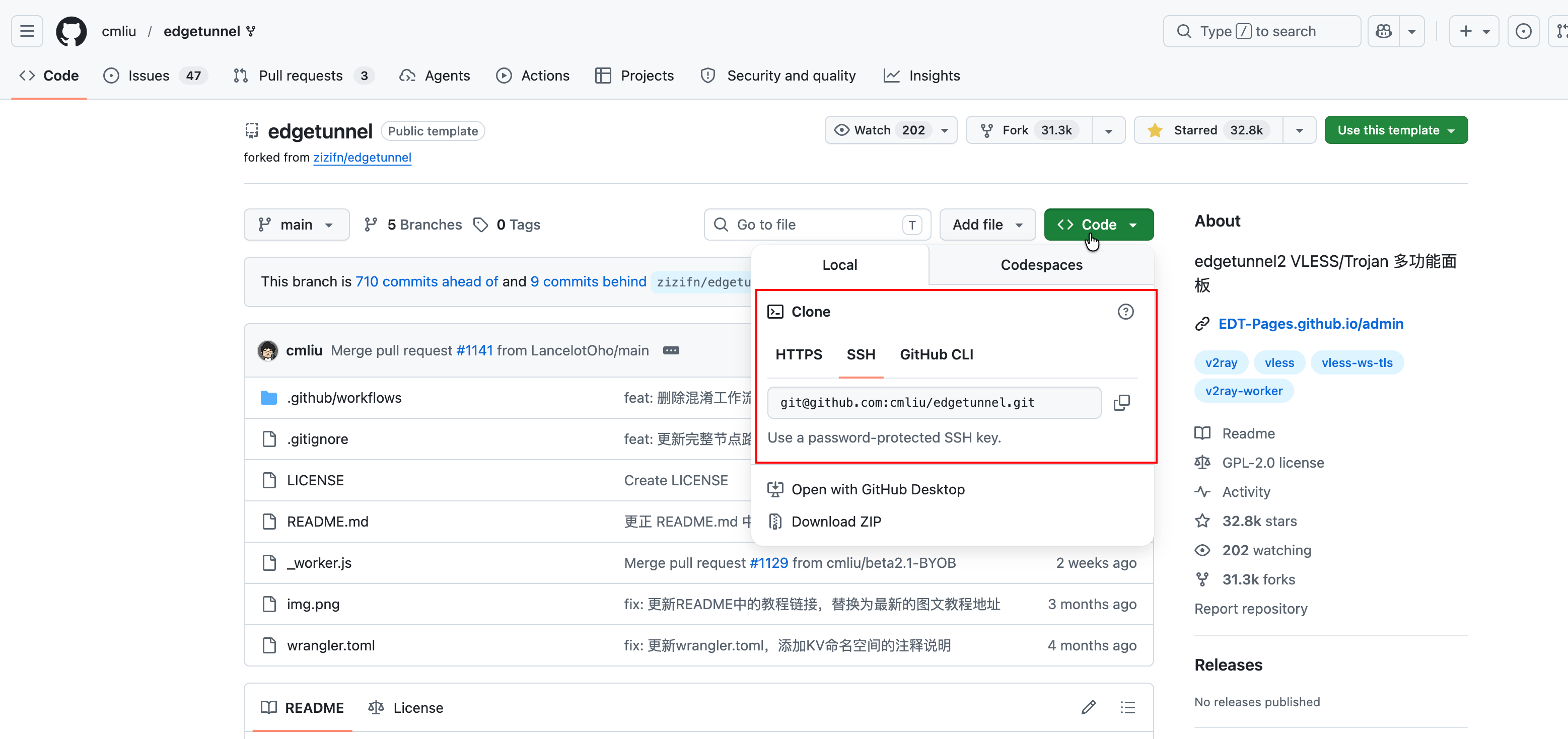Click the SSH clone URL field
The width and height of the screenshot is (1568, 739).
coord(934,402)
